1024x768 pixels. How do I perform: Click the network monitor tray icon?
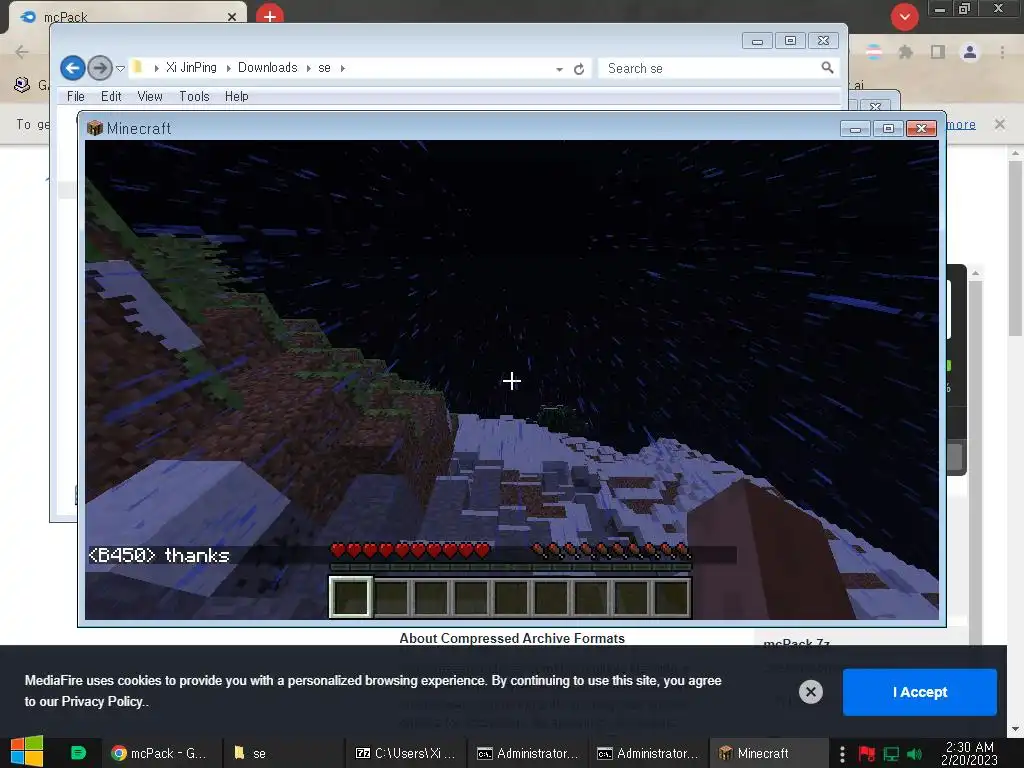click(891, 754)
